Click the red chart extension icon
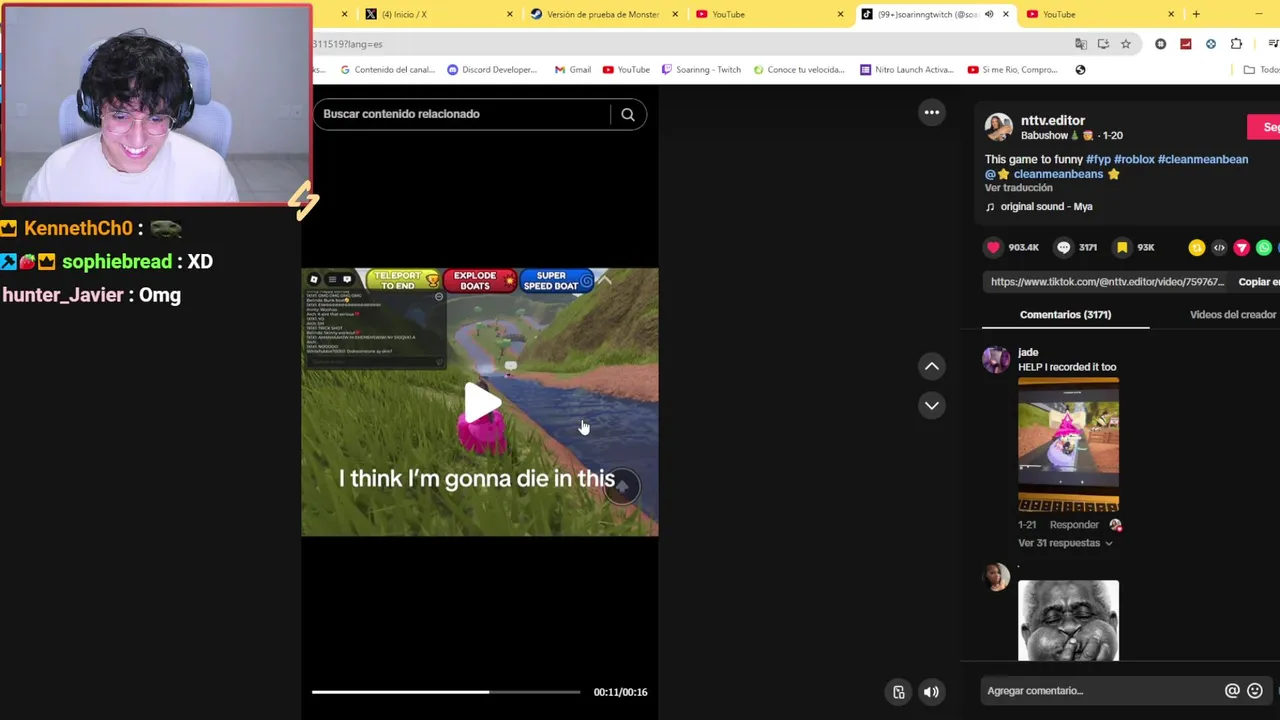 pos(1185,44)
